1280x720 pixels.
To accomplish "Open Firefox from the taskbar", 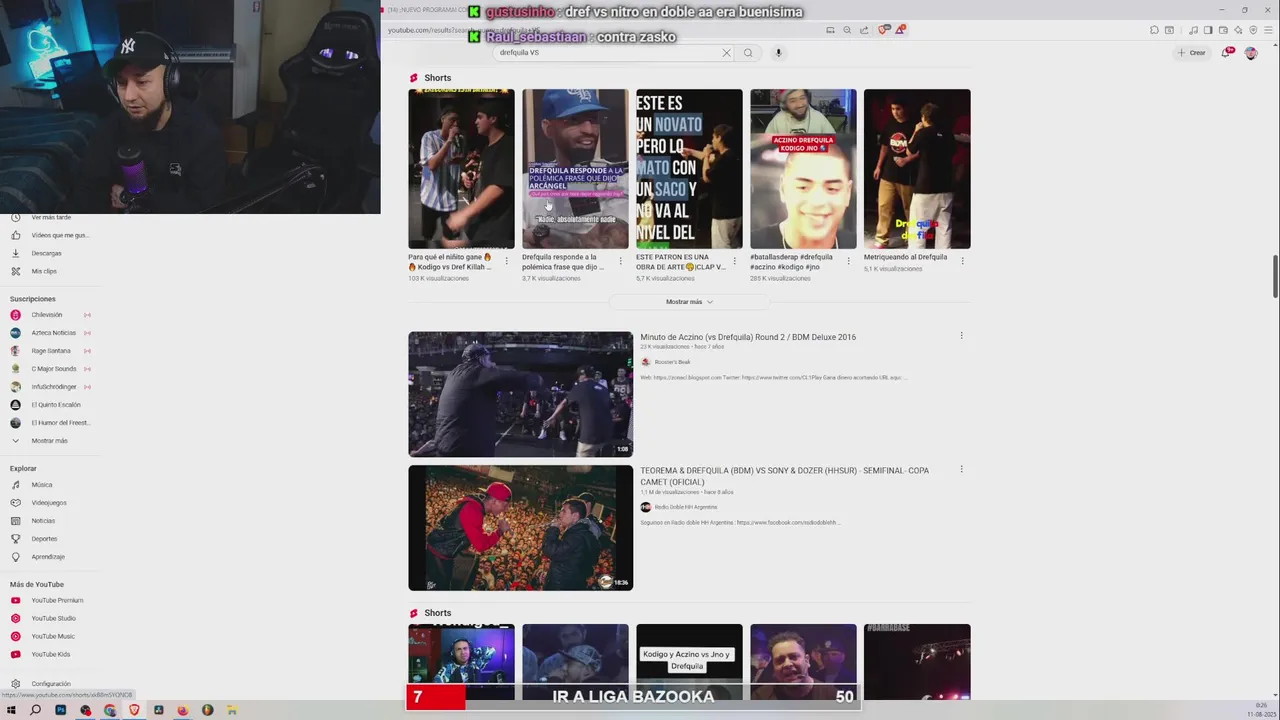I will pyautogui.click(x=183, y=710).
